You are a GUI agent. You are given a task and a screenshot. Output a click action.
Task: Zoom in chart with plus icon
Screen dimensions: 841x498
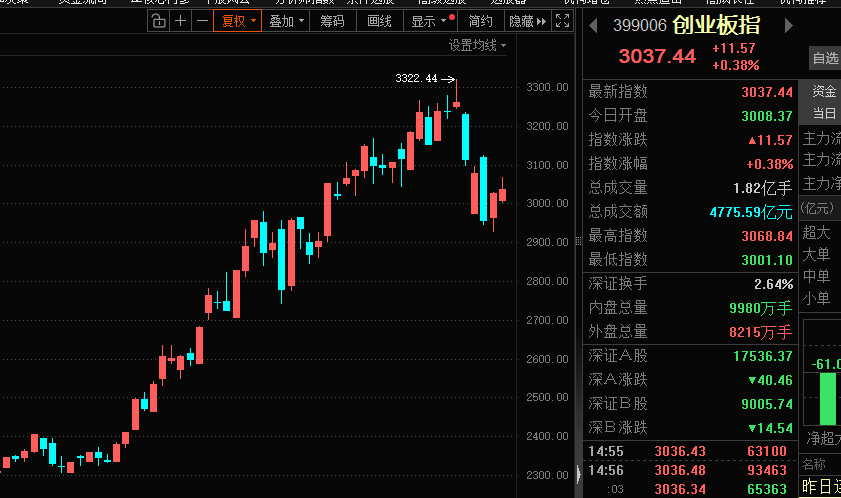(x=181, y=20)
